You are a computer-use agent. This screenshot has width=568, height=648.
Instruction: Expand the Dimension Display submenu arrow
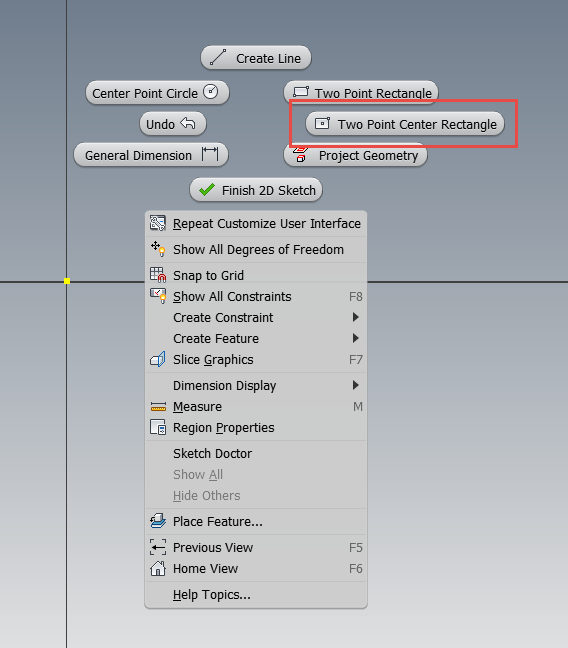(356, 385)
